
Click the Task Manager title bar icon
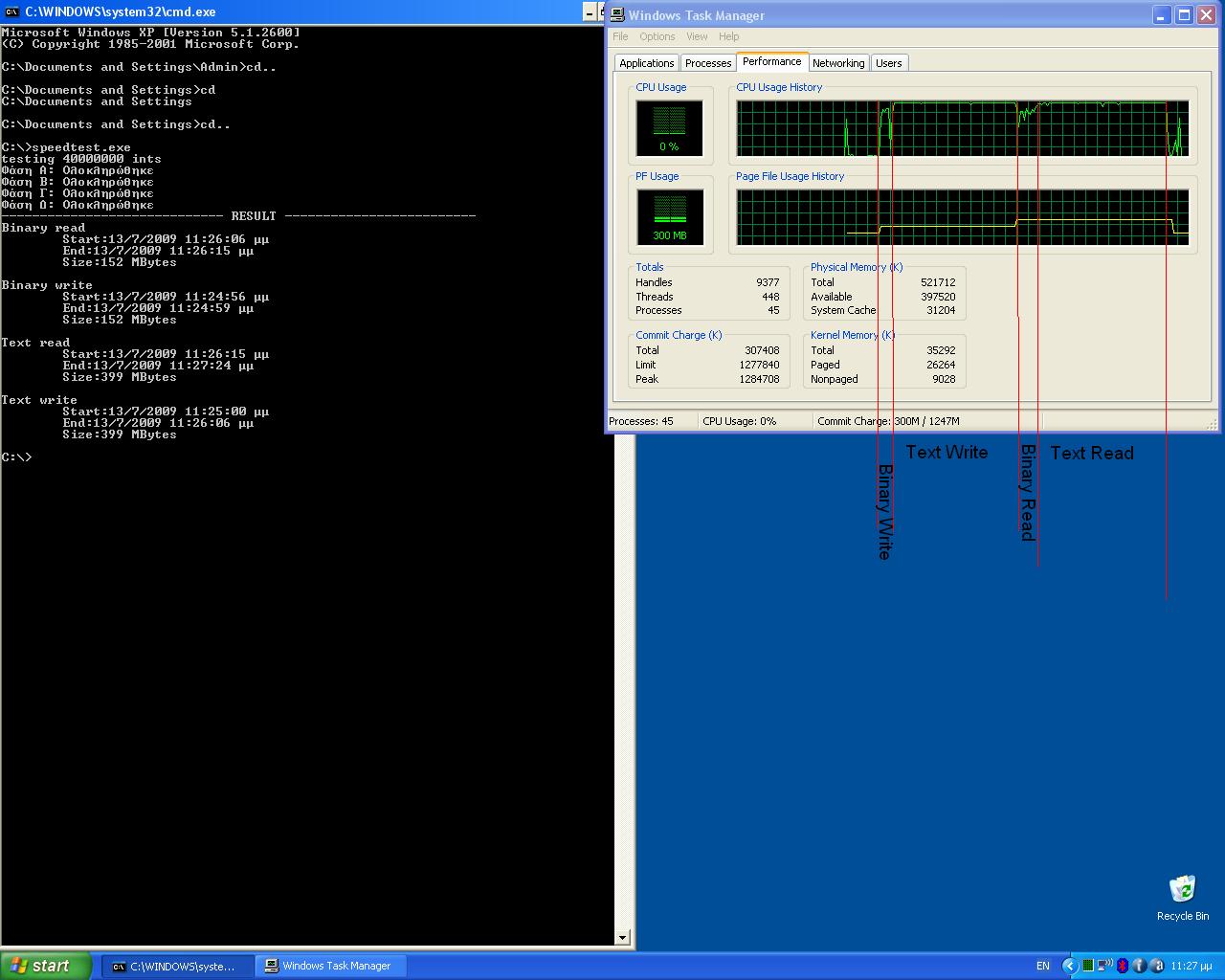(x=617, y=14)
